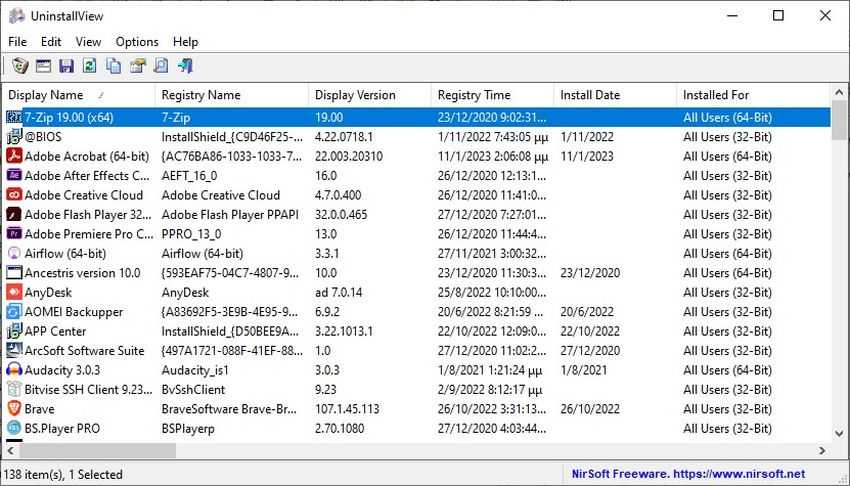Screen dimensions: 850x486
Task: Open the Options menu
Action: pos(137,42)
